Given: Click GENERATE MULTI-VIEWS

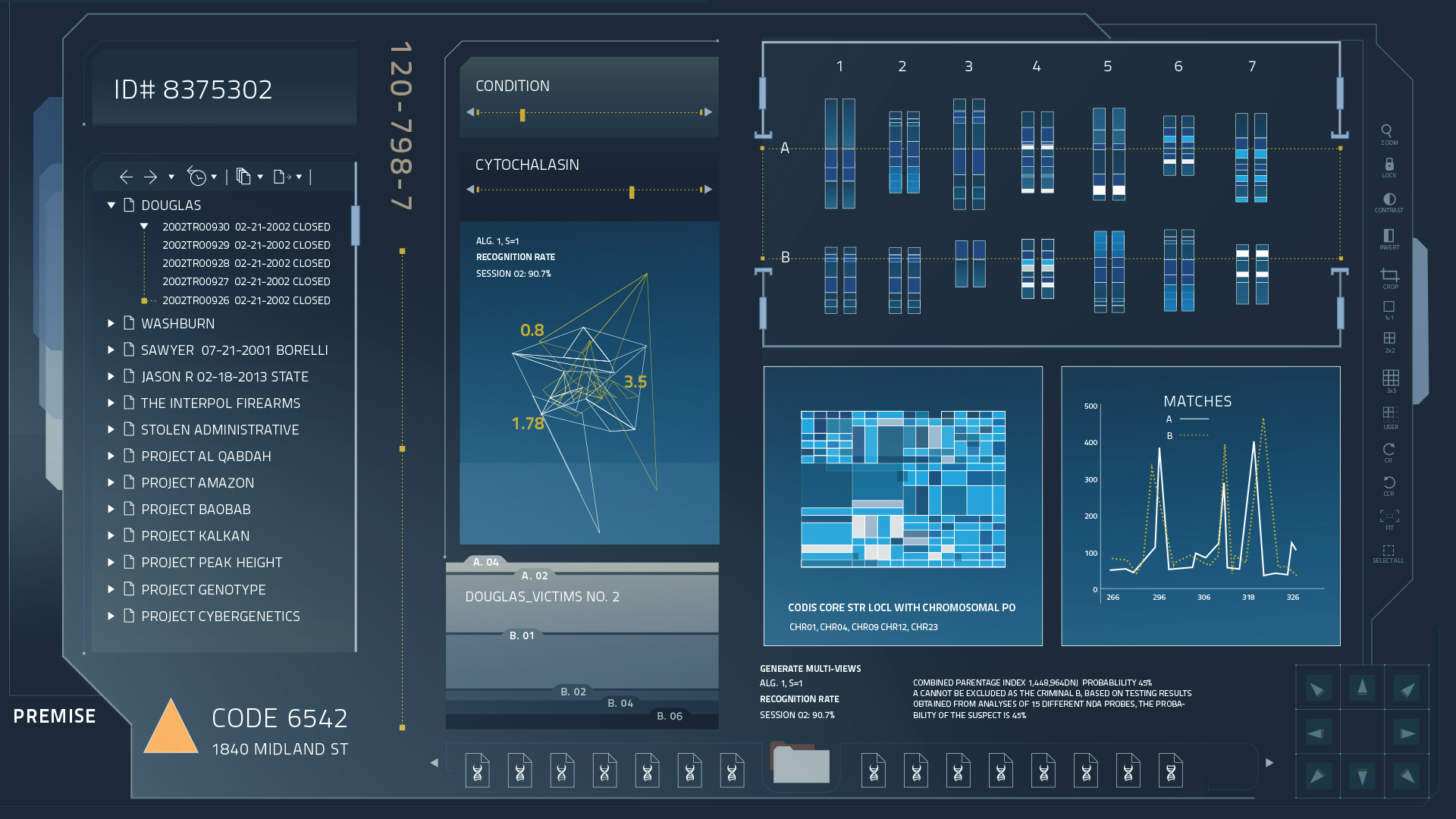Looking at the screenshot, I should point(811,669).
